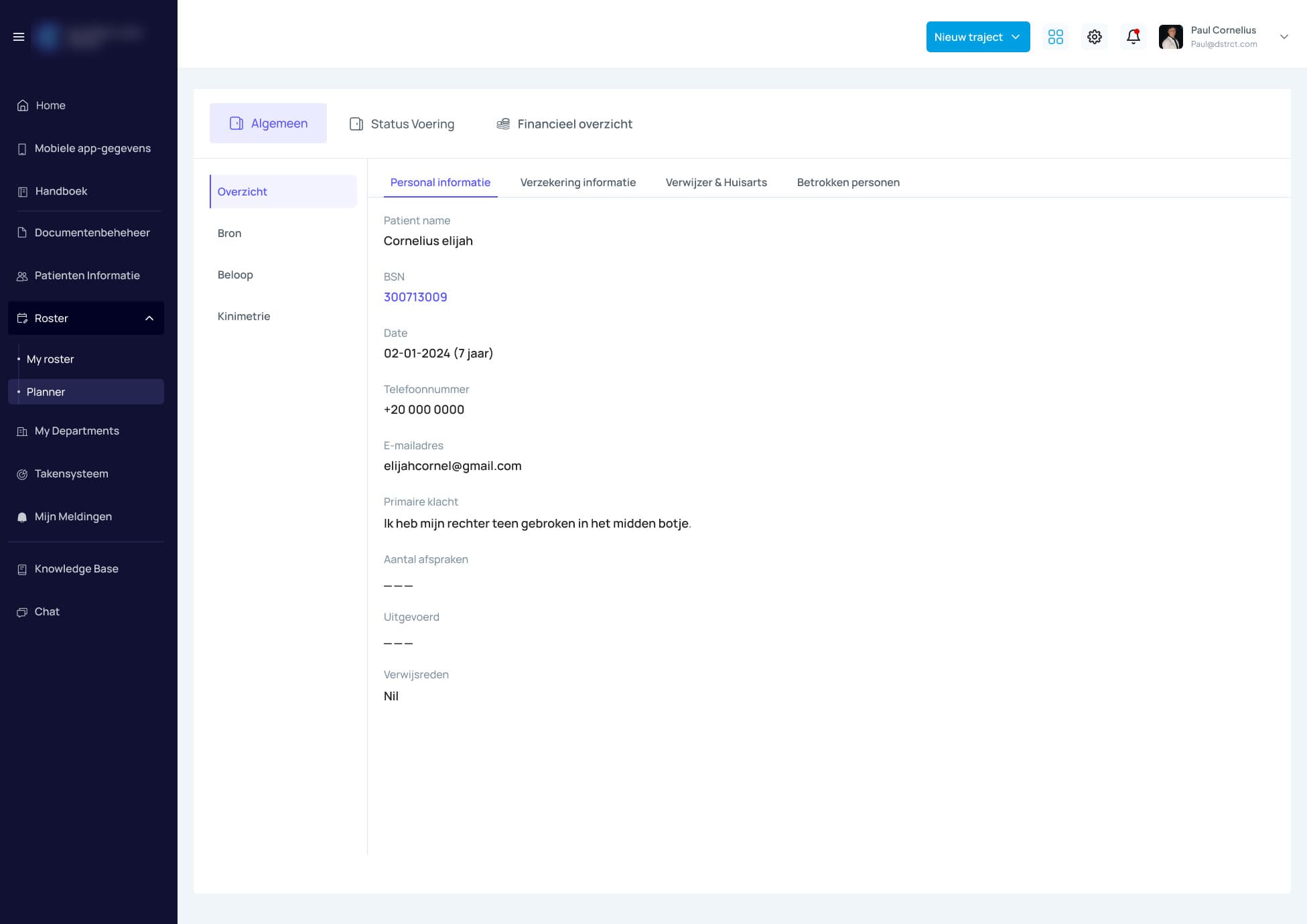Click the Takensysteem target icon

click(x=22, y=474)
